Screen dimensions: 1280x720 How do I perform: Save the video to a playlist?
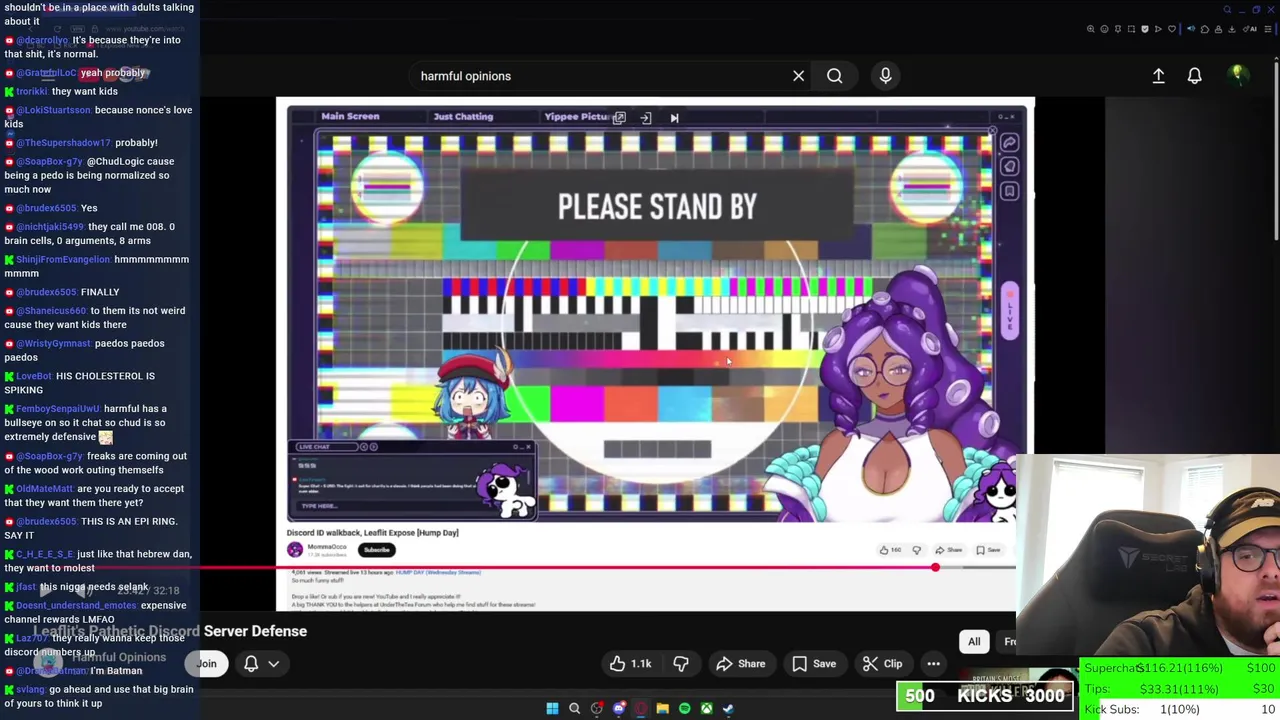pos(814,663)
